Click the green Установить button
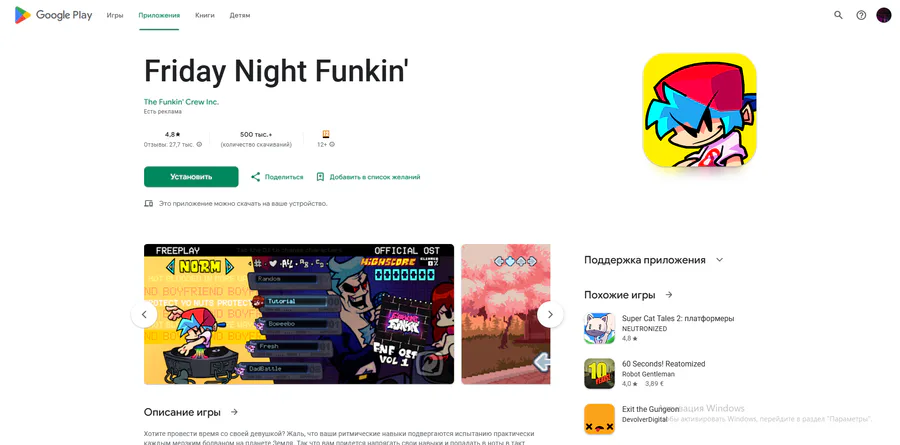Image resolution: width=900 pixels, height=445 pixels. (x=191, y=177)
